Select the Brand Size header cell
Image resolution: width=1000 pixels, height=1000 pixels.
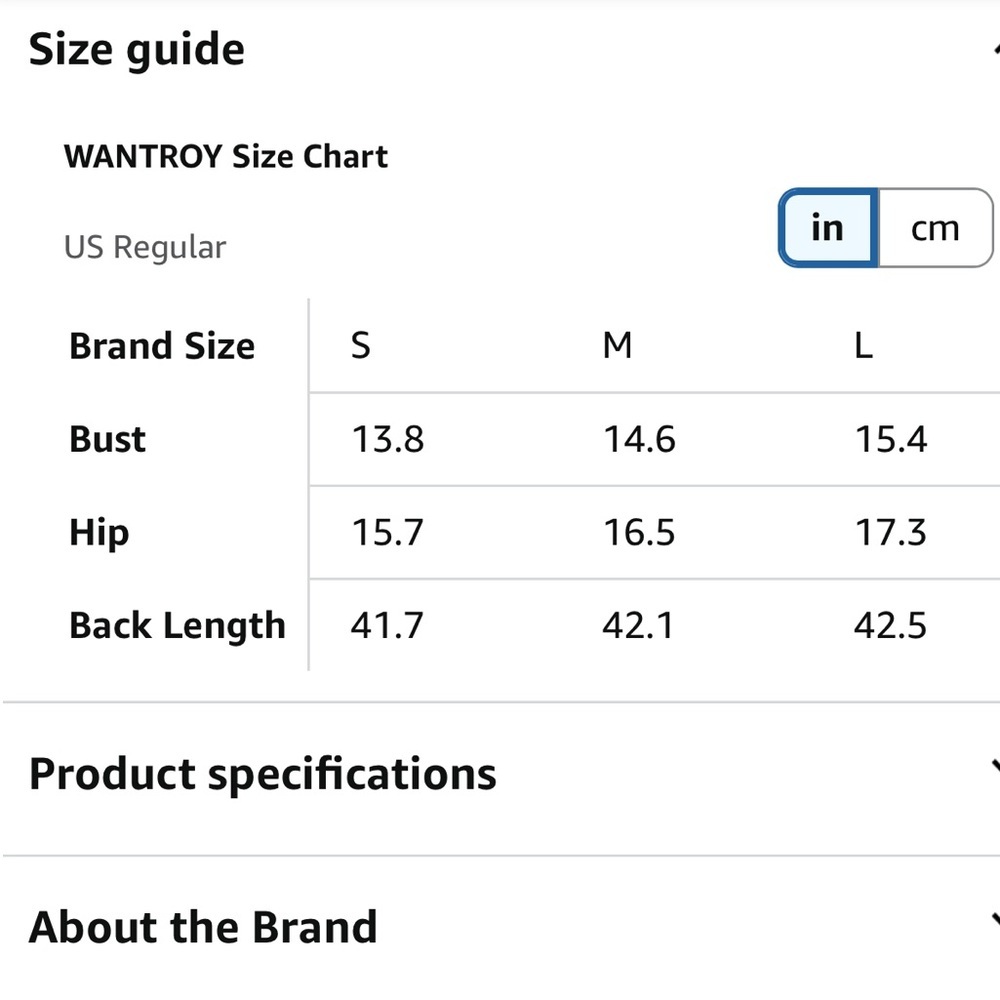[x=162, y=346]
